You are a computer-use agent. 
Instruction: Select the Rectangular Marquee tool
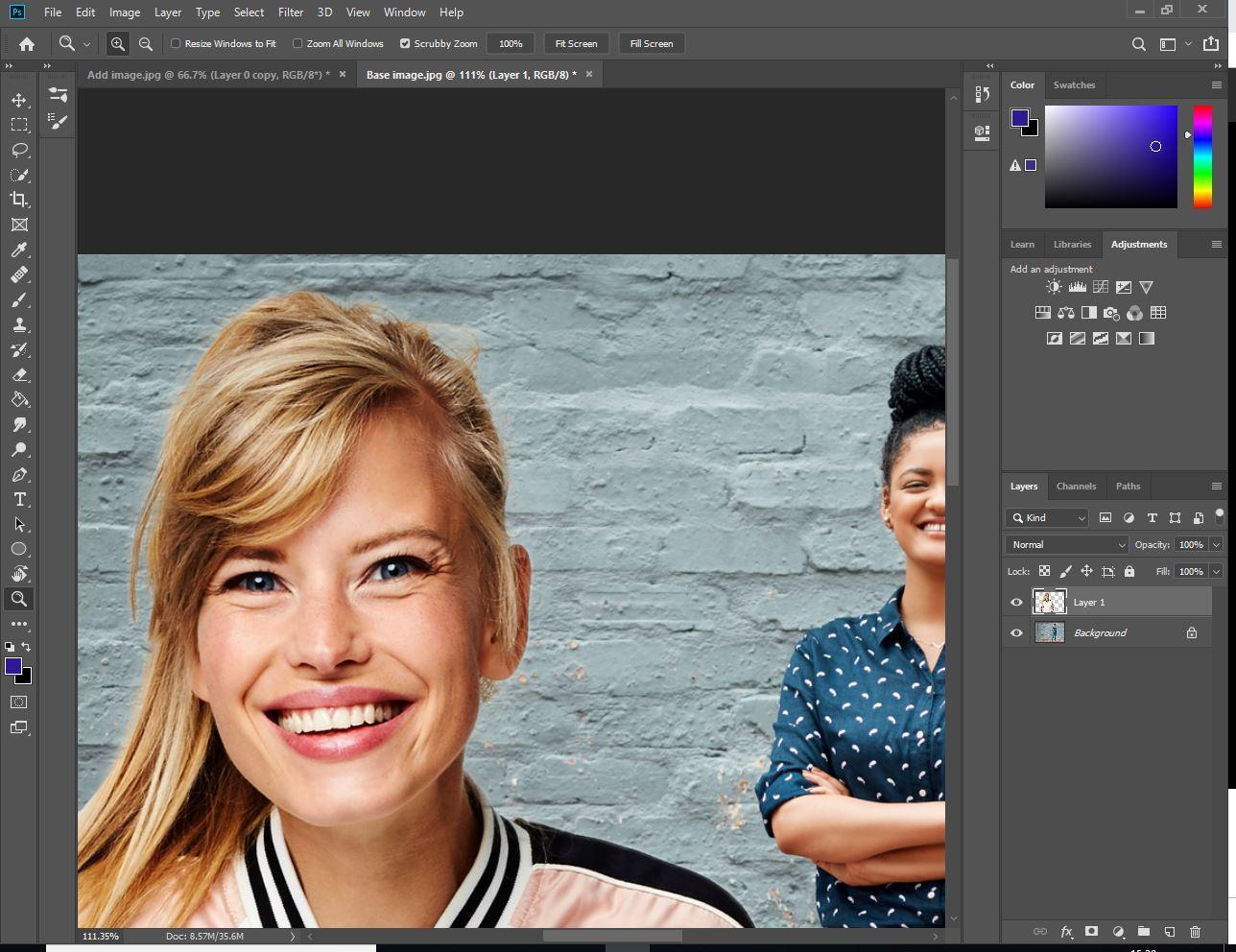[19, 125]
